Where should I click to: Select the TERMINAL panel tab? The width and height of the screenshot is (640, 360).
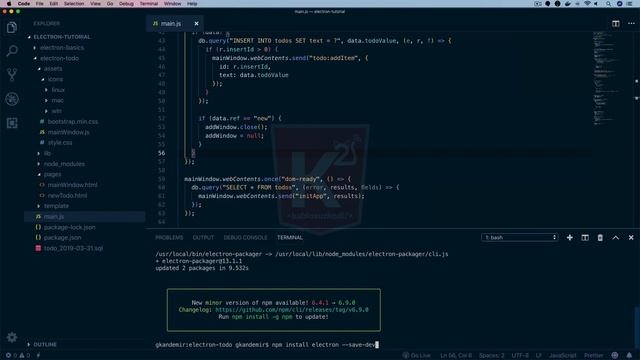tap(290, 238)
